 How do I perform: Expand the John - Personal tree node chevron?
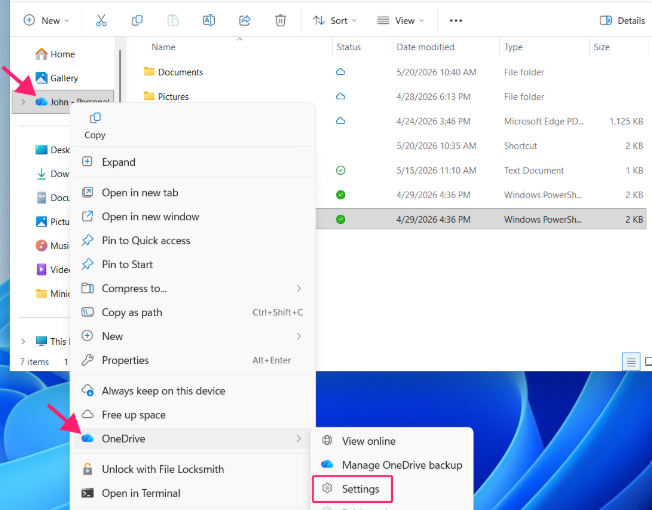pos(23,102)
